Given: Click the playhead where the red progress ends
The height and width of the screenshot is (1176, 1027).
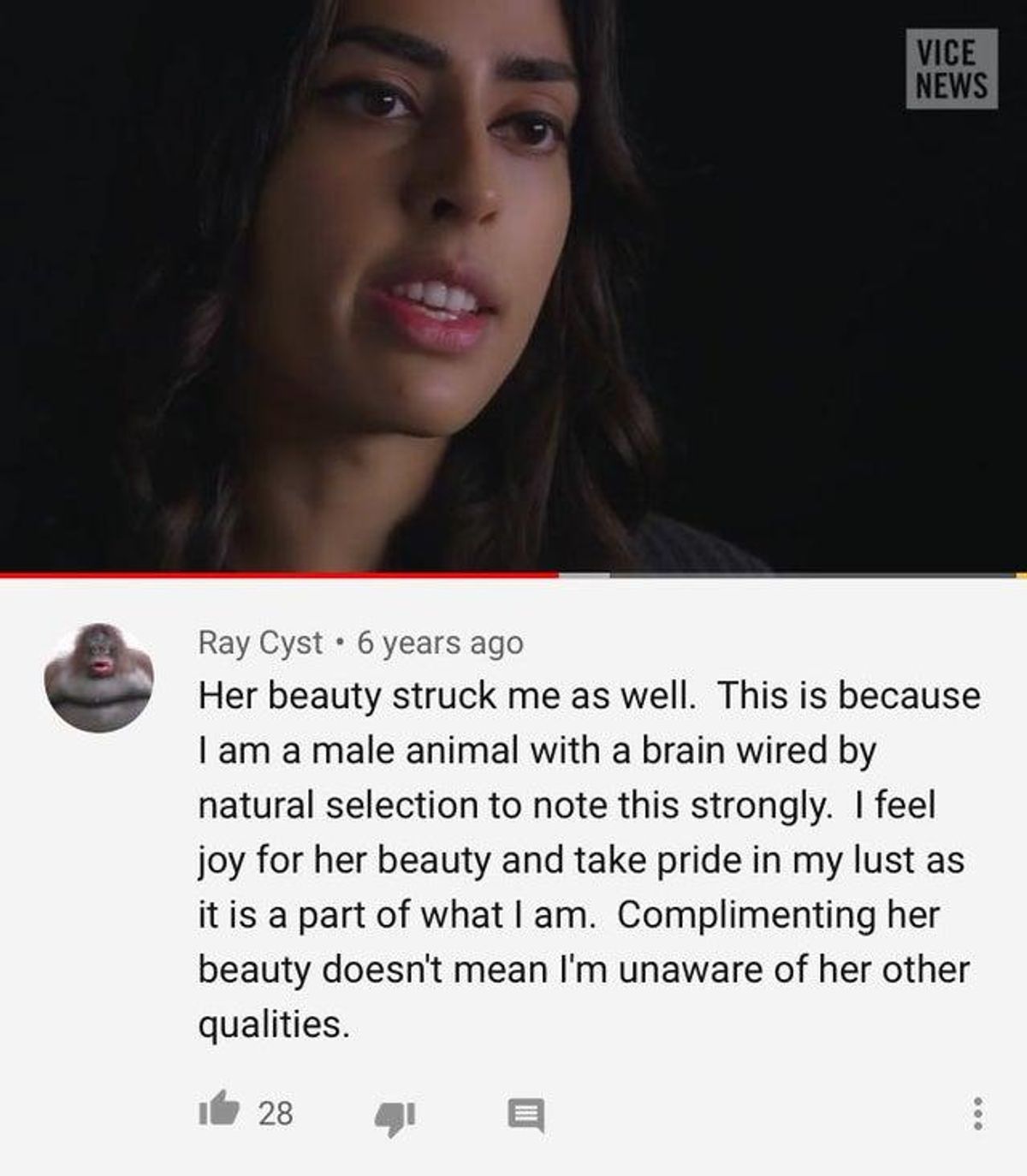Looking at the screenshot, I should point(559,575).
